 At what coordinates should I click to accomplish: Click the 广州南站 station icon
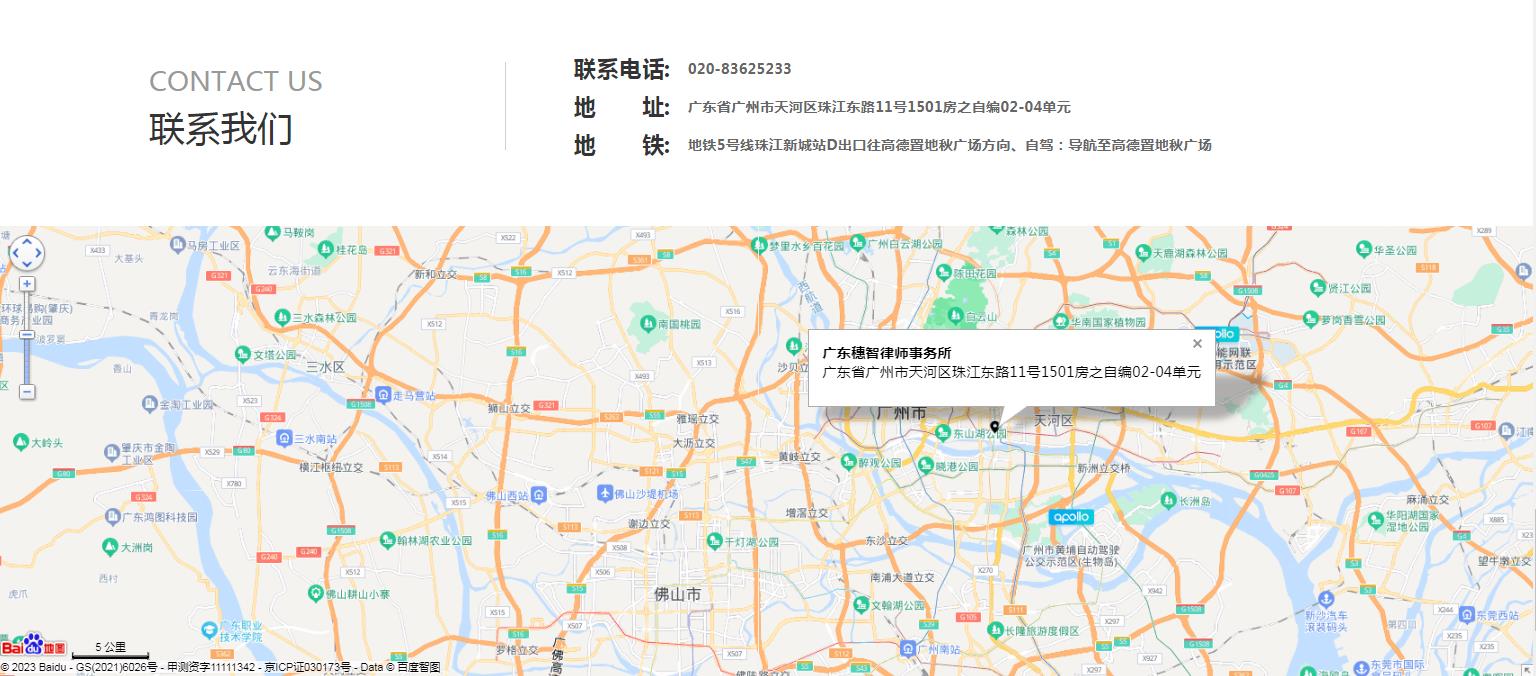(x=907, y=649)
